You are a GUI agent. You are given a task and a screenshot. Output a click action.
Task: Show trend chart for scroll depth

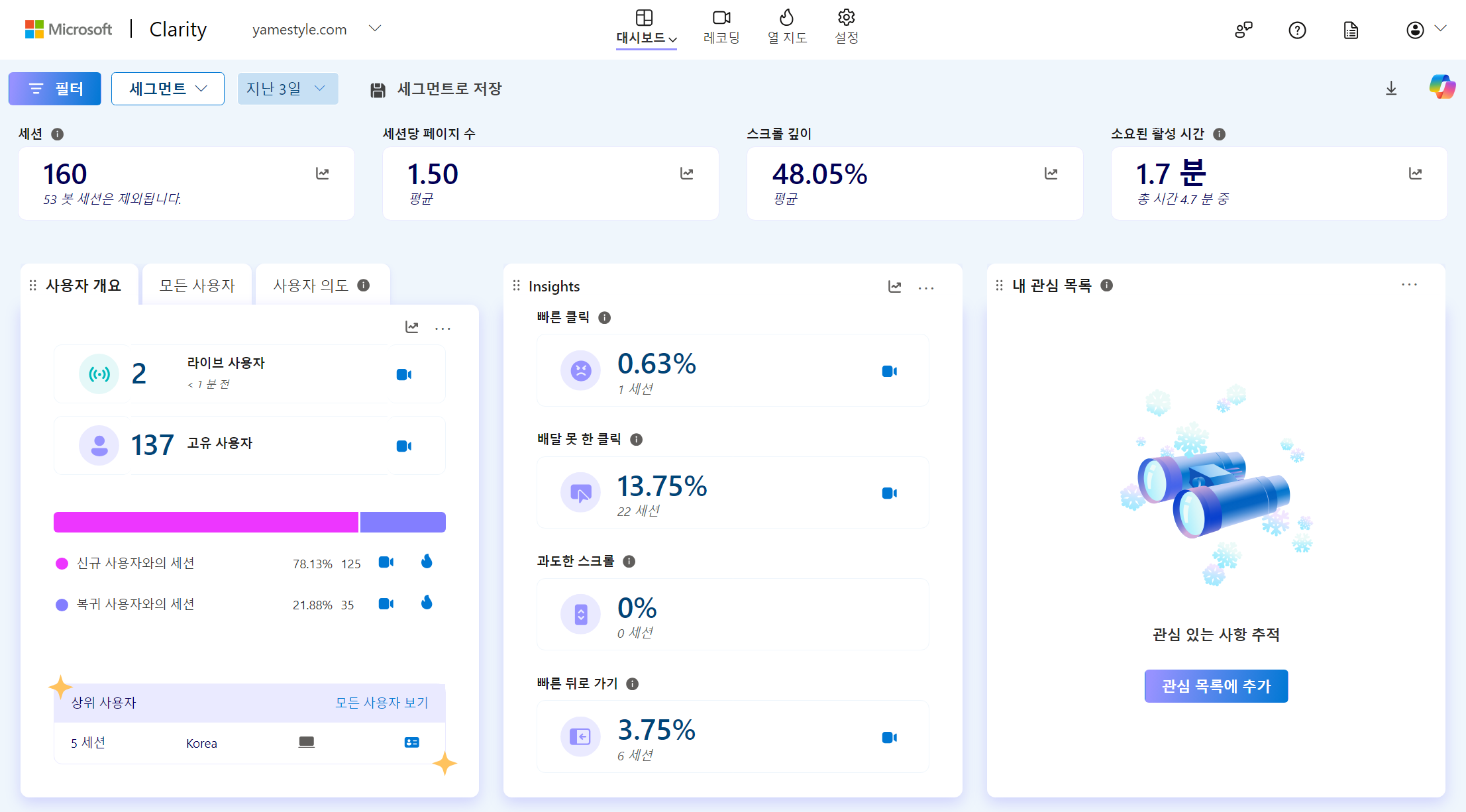point(1051,174)
